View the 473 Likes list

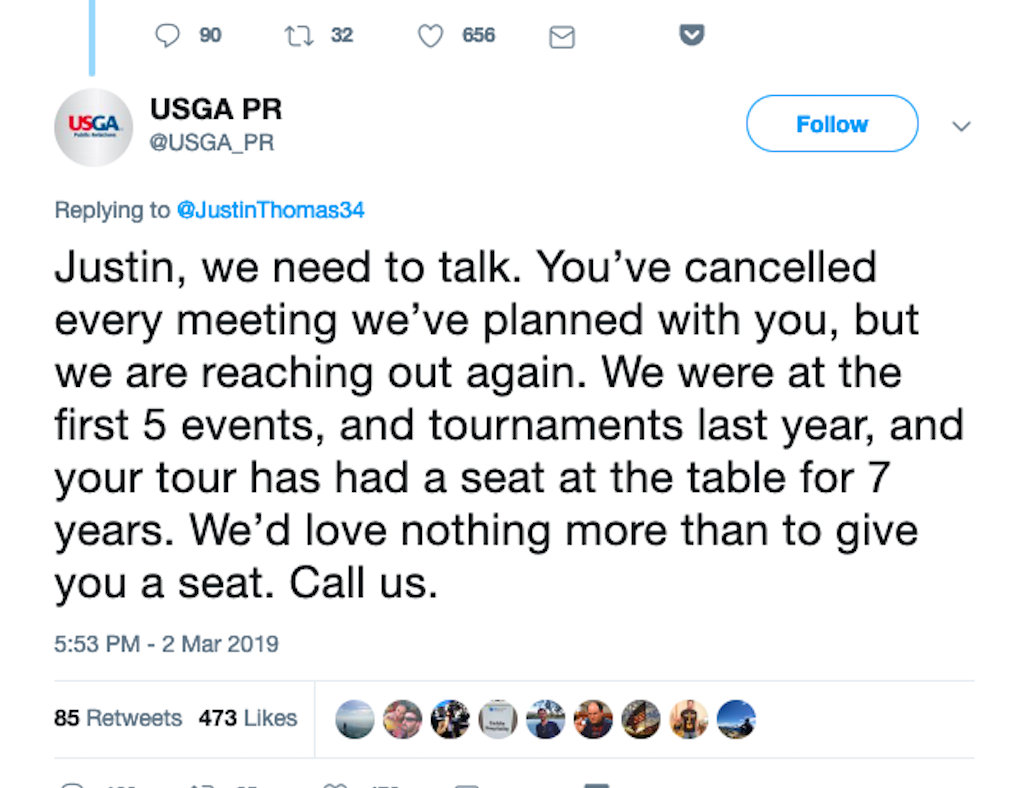point(248,718)
